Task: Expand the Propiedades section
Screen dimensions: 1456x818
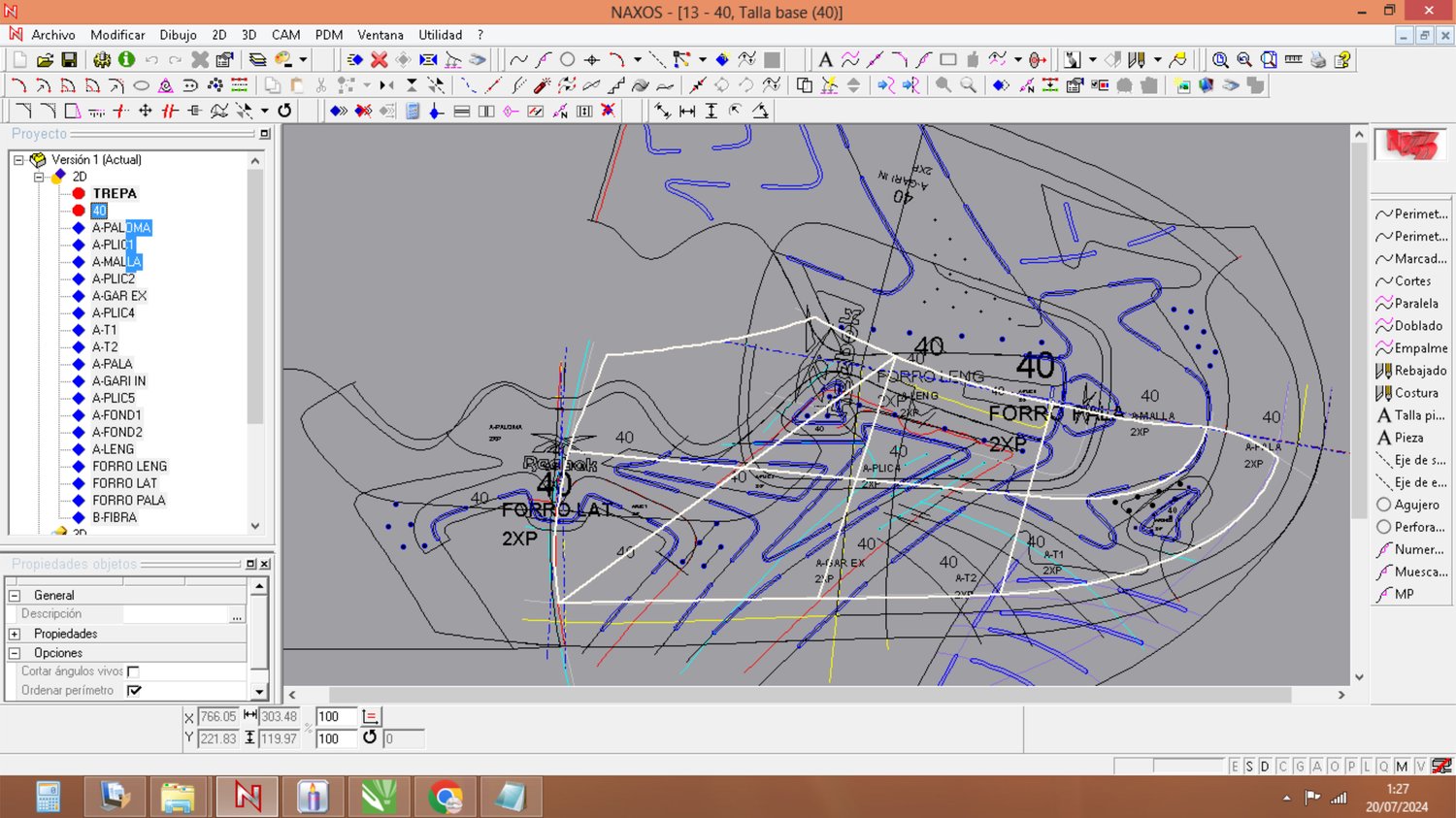Action: [x=15, y=634]
